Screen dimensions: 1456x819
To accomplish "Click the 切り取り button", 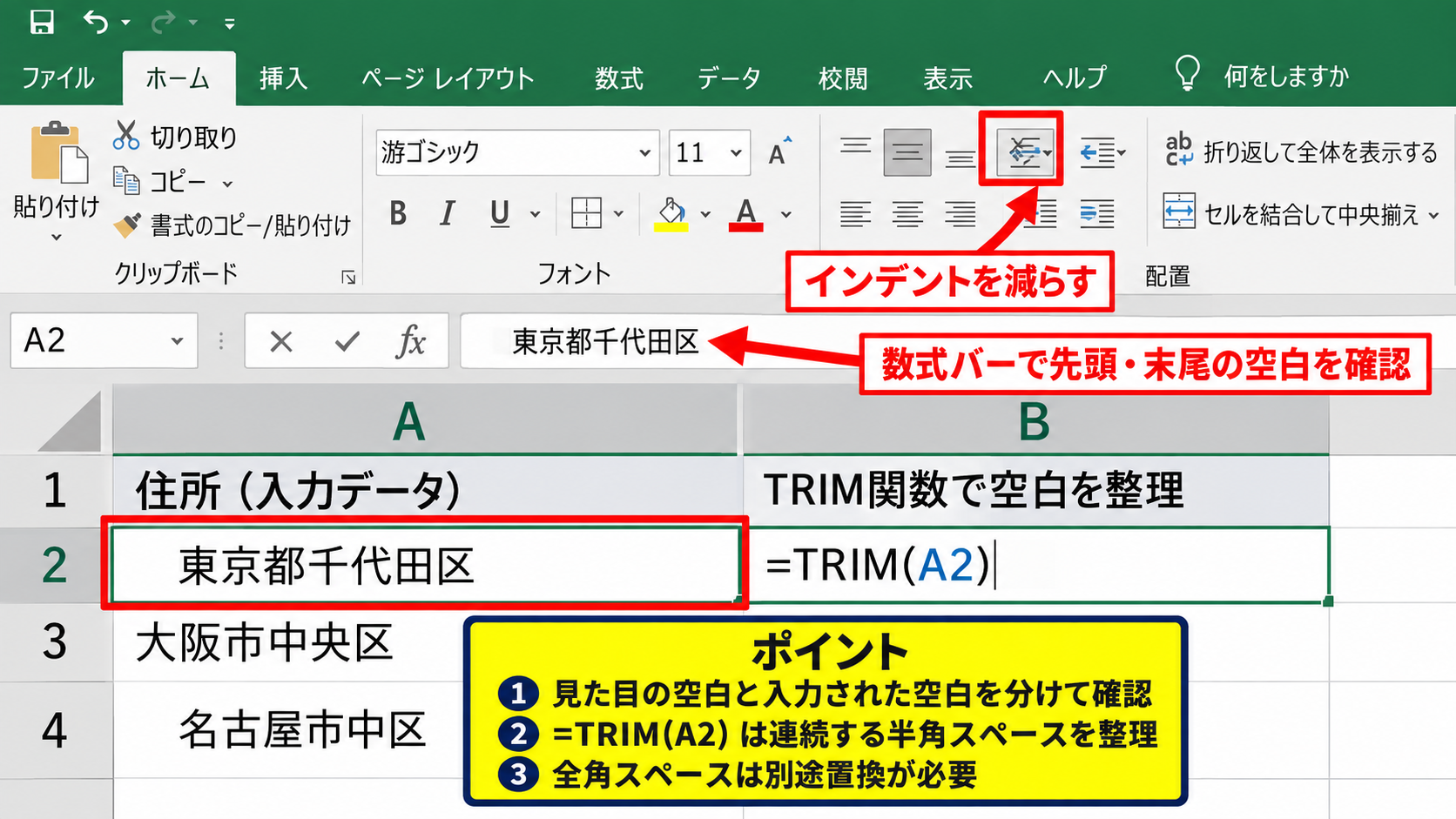I will click(175, 137).
